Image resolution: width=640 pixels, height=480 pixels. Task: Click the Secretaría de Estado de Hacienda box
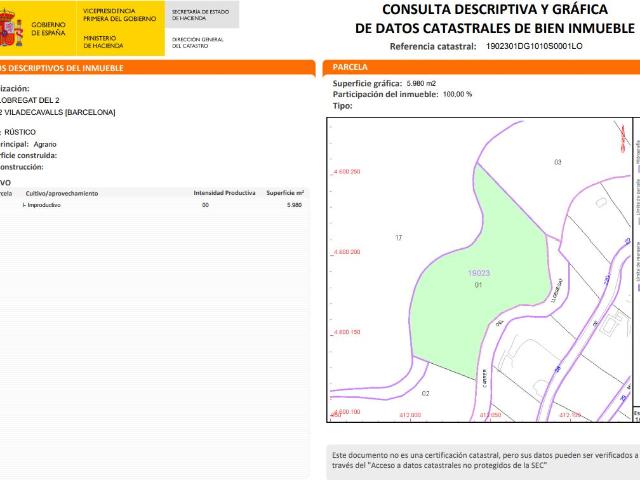pos(201,15)
